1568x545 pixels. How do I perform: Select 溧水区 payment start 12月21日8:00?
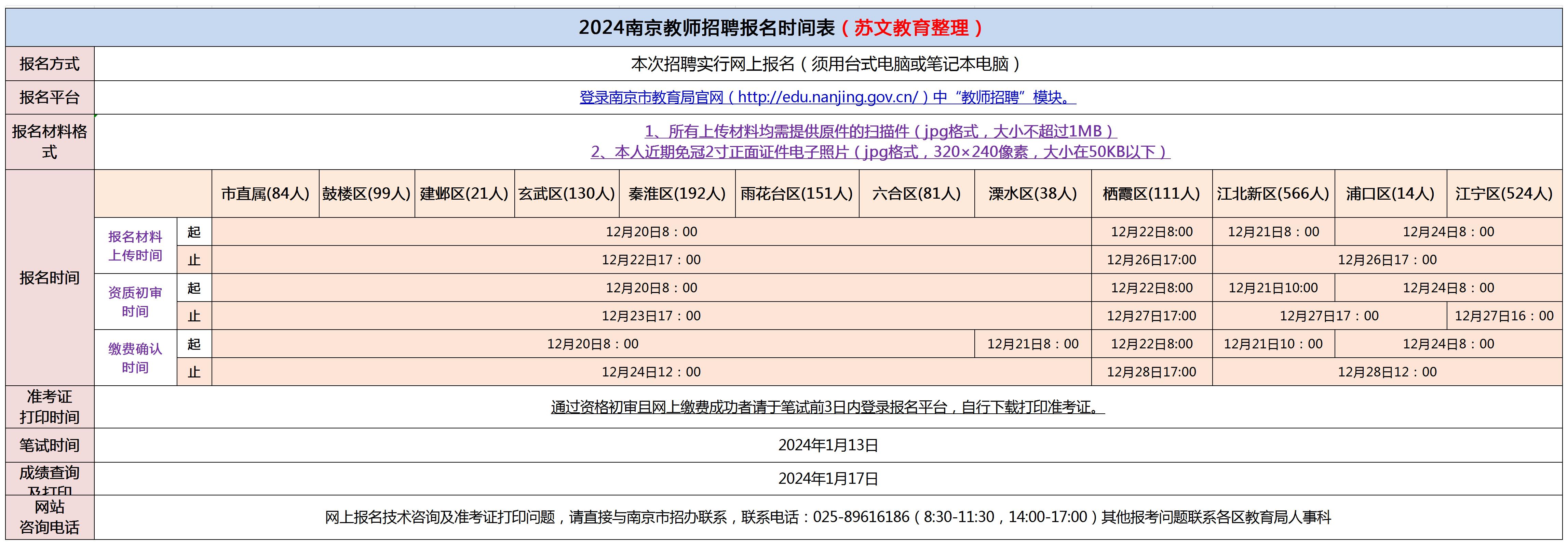click(1033, 343)
